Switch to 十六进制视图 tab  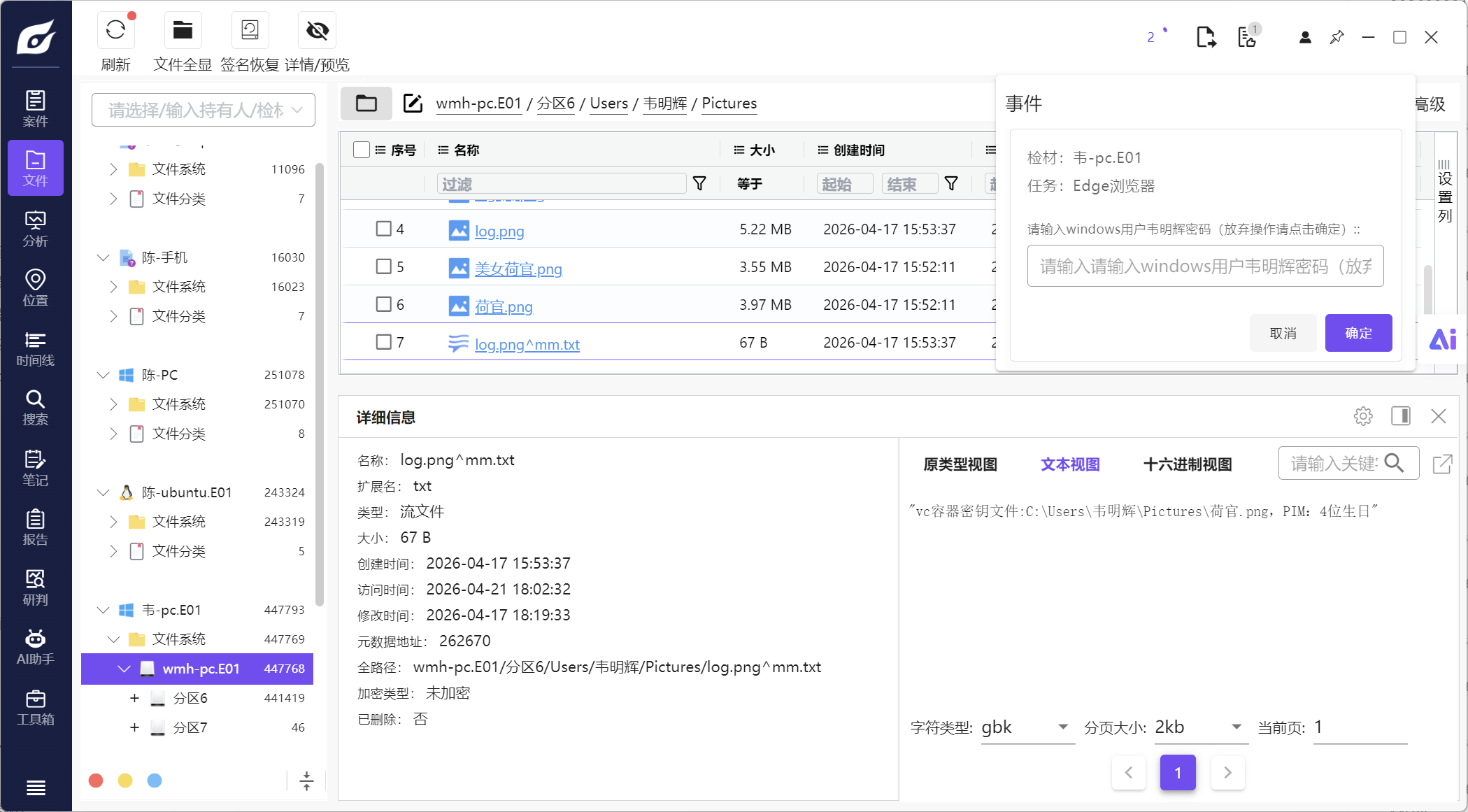click(x=1188, y=464)
